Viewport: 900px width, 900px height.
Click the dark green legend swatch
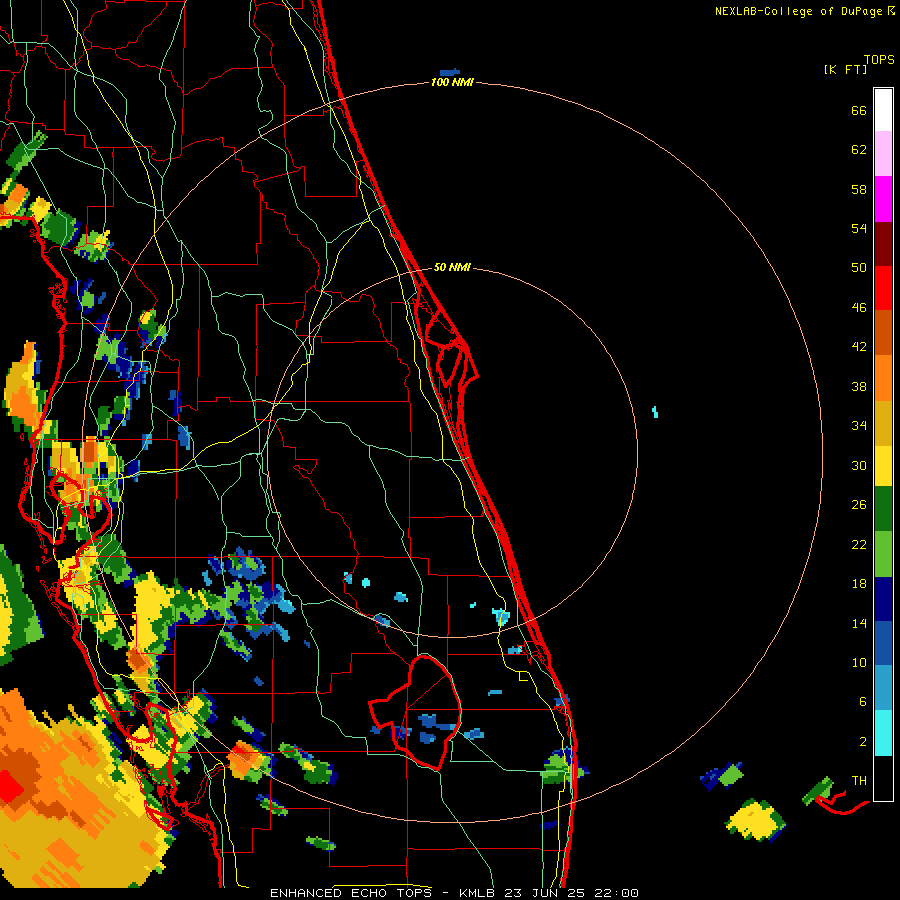point(883,509)
